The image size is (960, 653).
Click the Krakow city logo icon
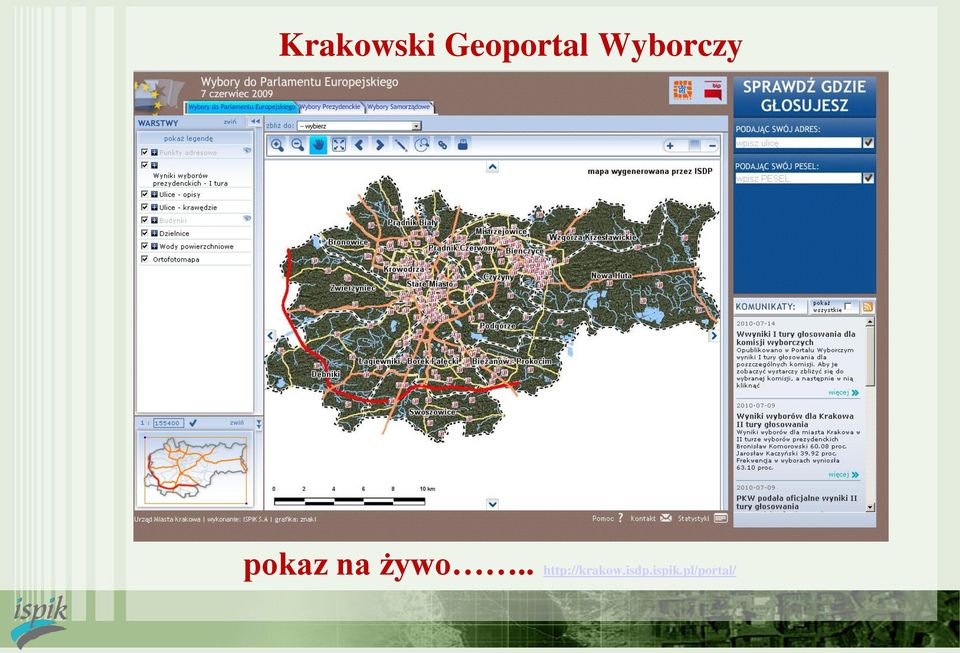point(683,90)
